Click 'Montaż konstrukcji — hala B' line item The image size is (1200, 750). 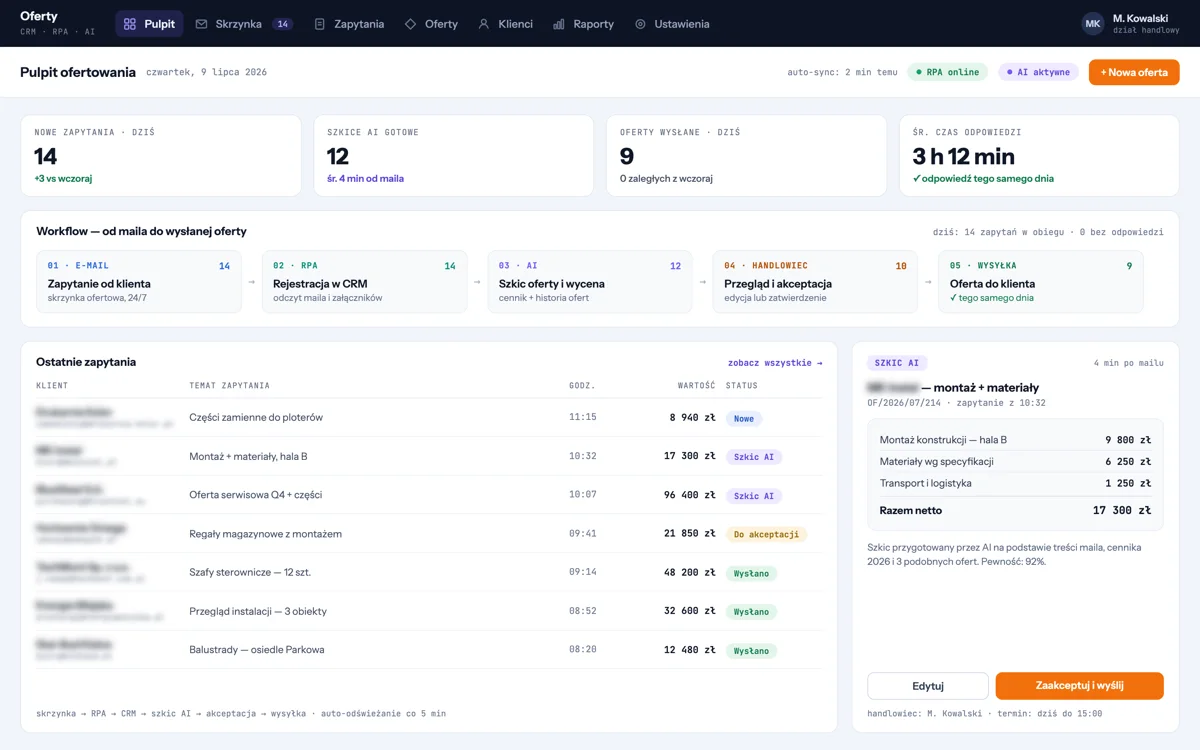click(x=1015, y=440)
